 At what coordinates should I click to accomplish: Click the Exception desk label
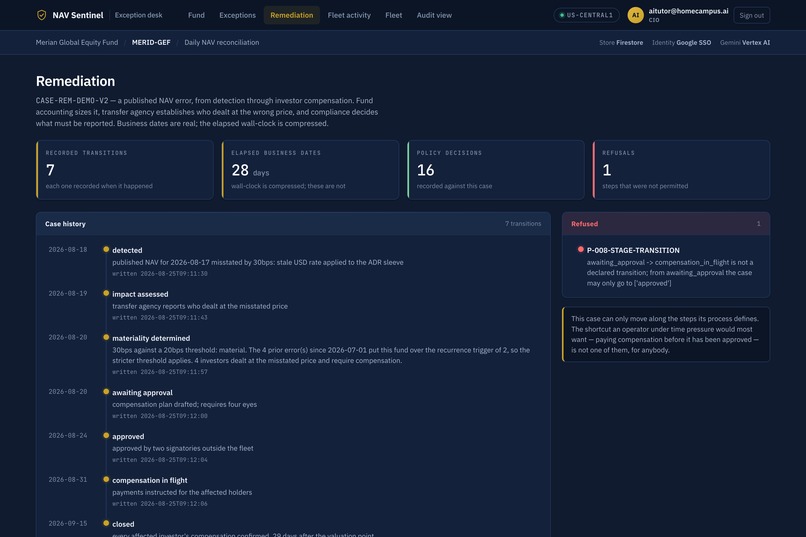(139, 15)
